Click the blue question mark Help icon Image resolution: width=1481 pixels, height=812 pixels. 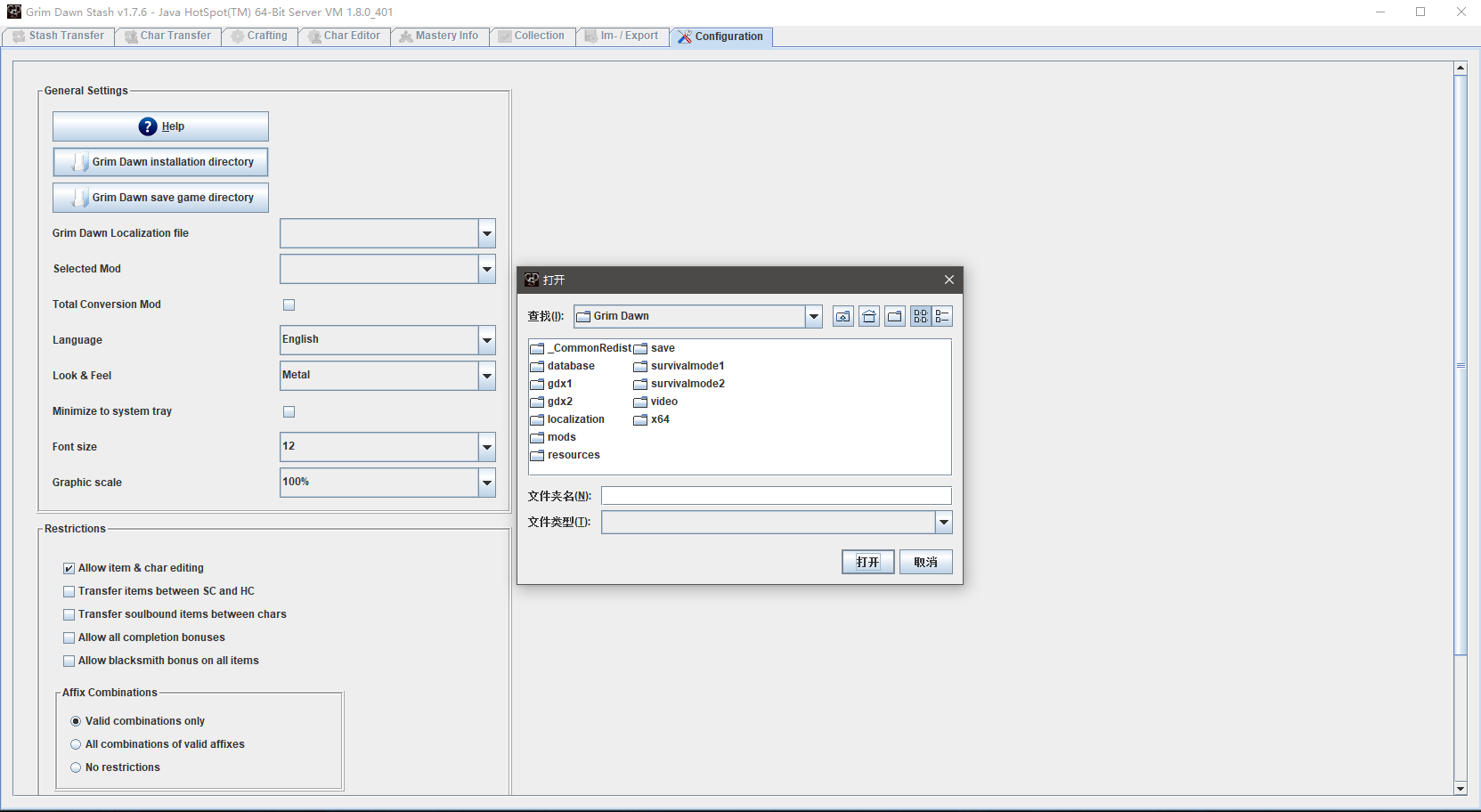[148, 126]
